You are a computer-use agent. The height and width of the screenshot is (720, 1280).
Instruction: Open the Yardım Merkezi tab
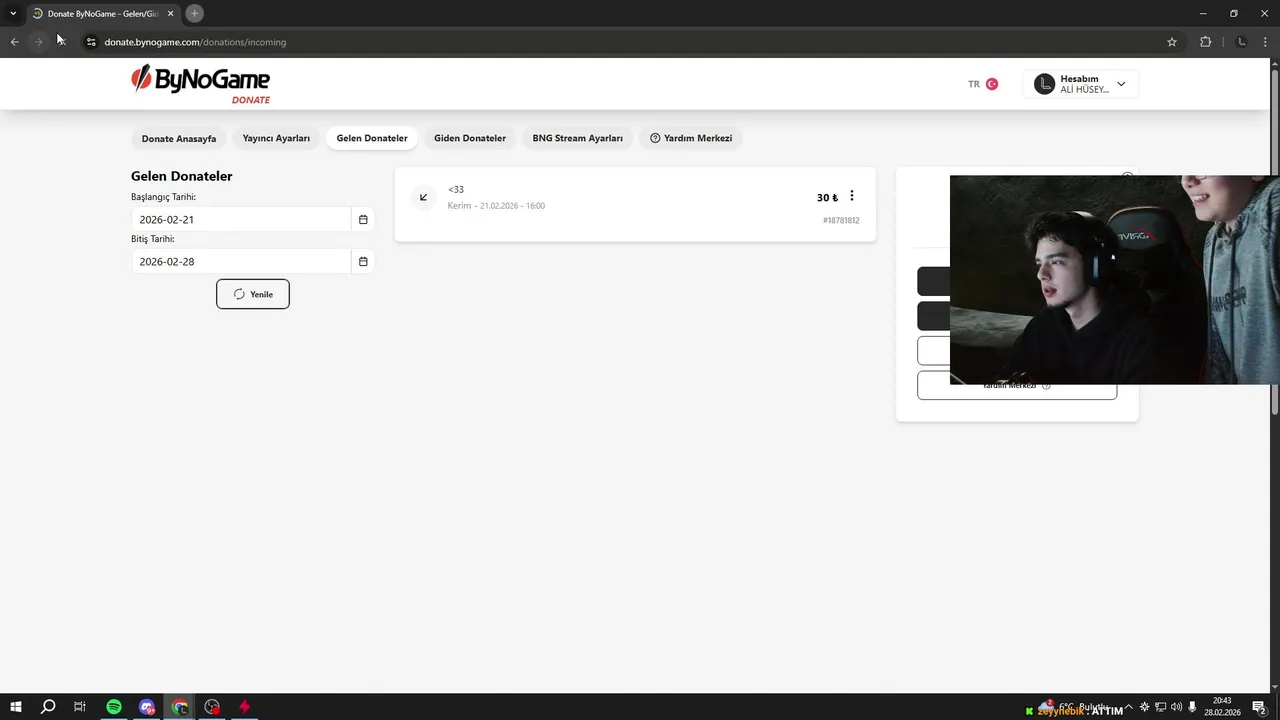tap(691, 138)
